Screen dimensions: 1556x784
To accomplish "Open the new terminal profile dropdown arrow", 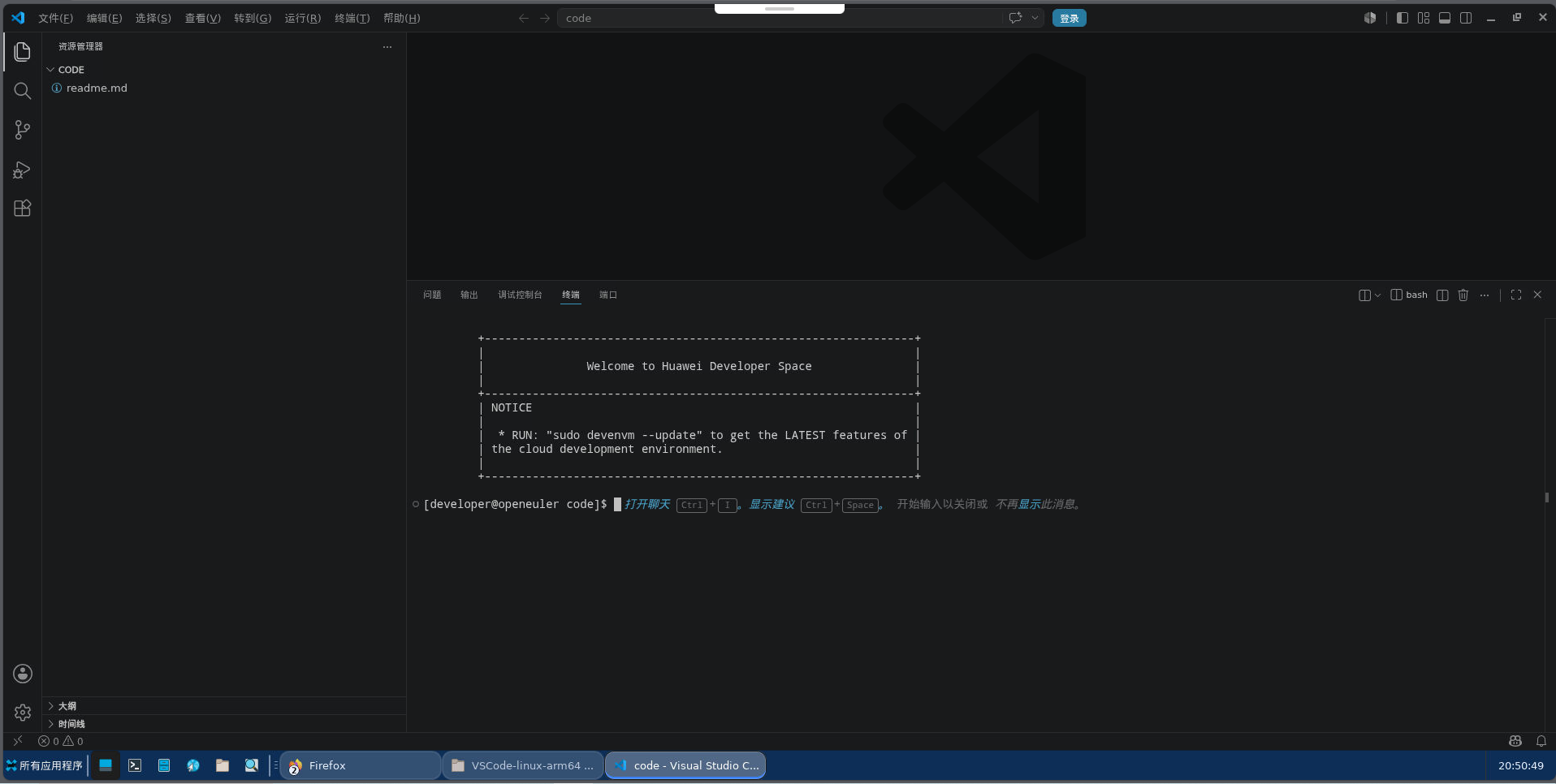I will coord(1377,295).
